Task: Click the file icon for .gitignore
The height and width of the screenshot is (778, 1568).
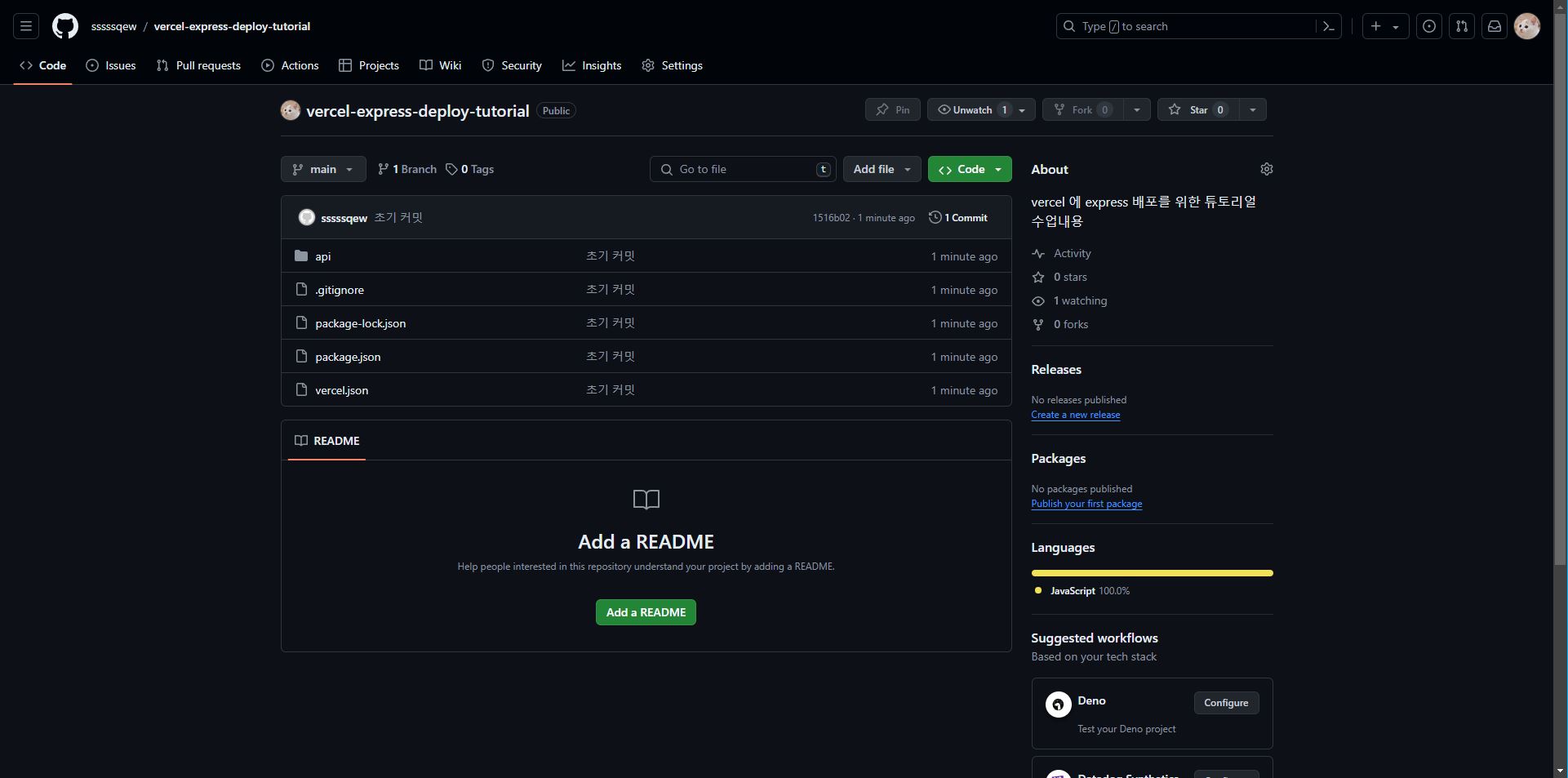Action: [301, 289]
